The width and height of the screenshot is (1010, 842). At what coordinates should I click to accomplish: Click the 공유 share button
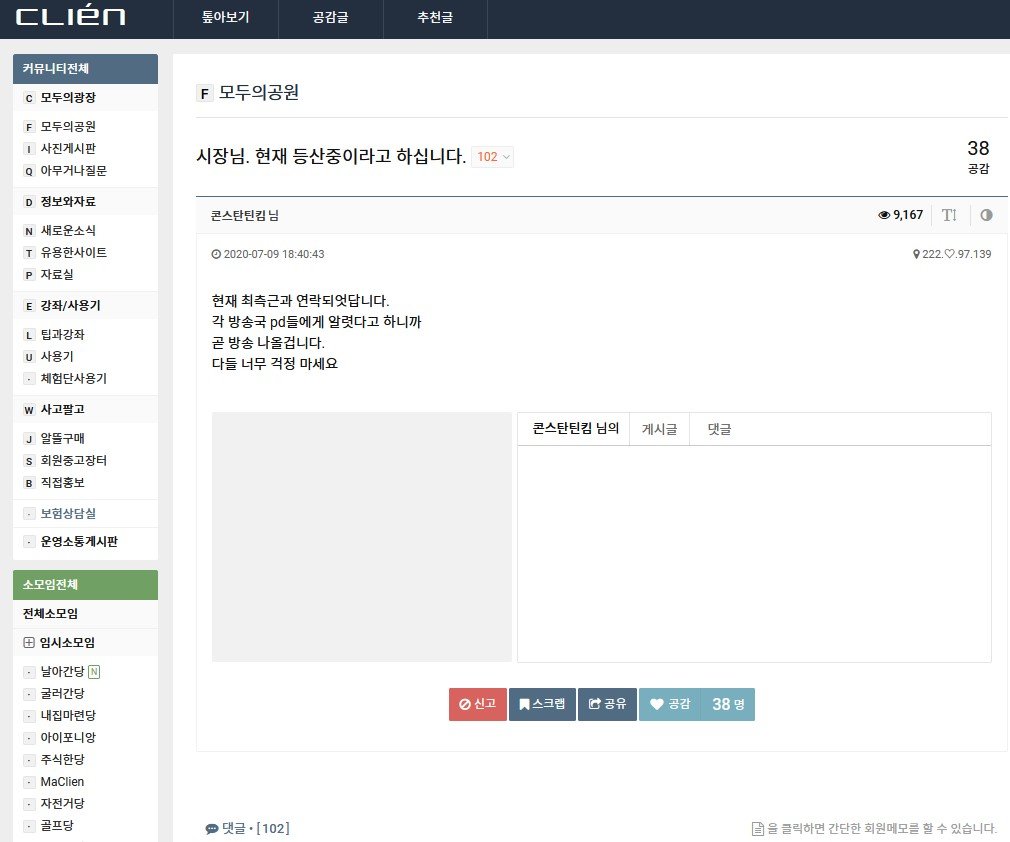[x=607, y=704]
